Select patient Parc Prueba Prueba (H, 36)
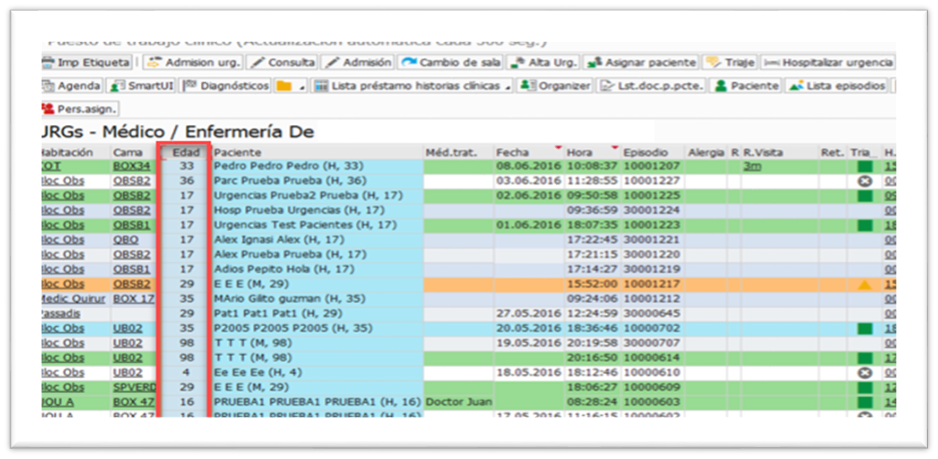The image size is (938, 459). coord(290,181)
